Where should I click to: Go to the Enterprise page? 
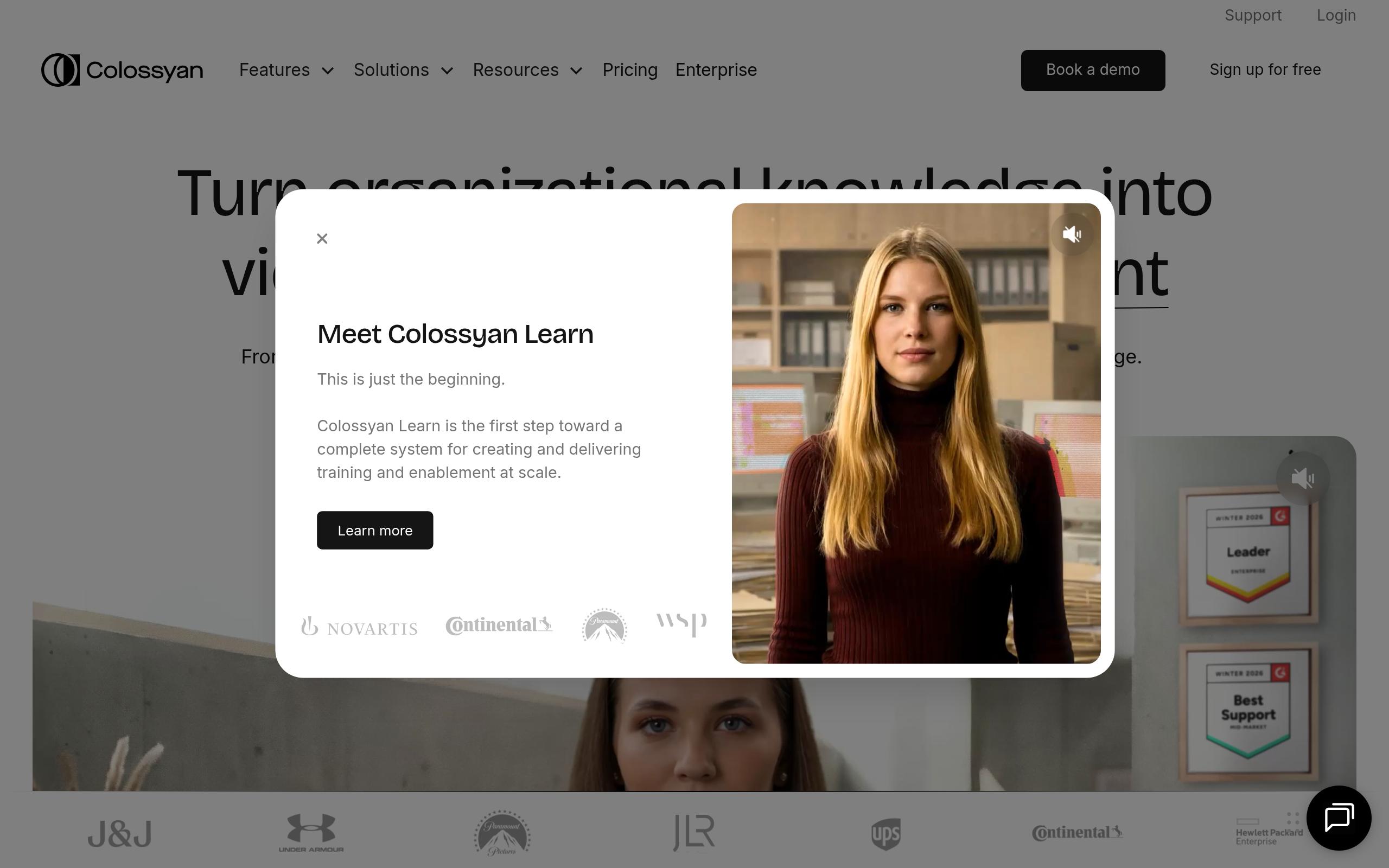tap(716, 70)
